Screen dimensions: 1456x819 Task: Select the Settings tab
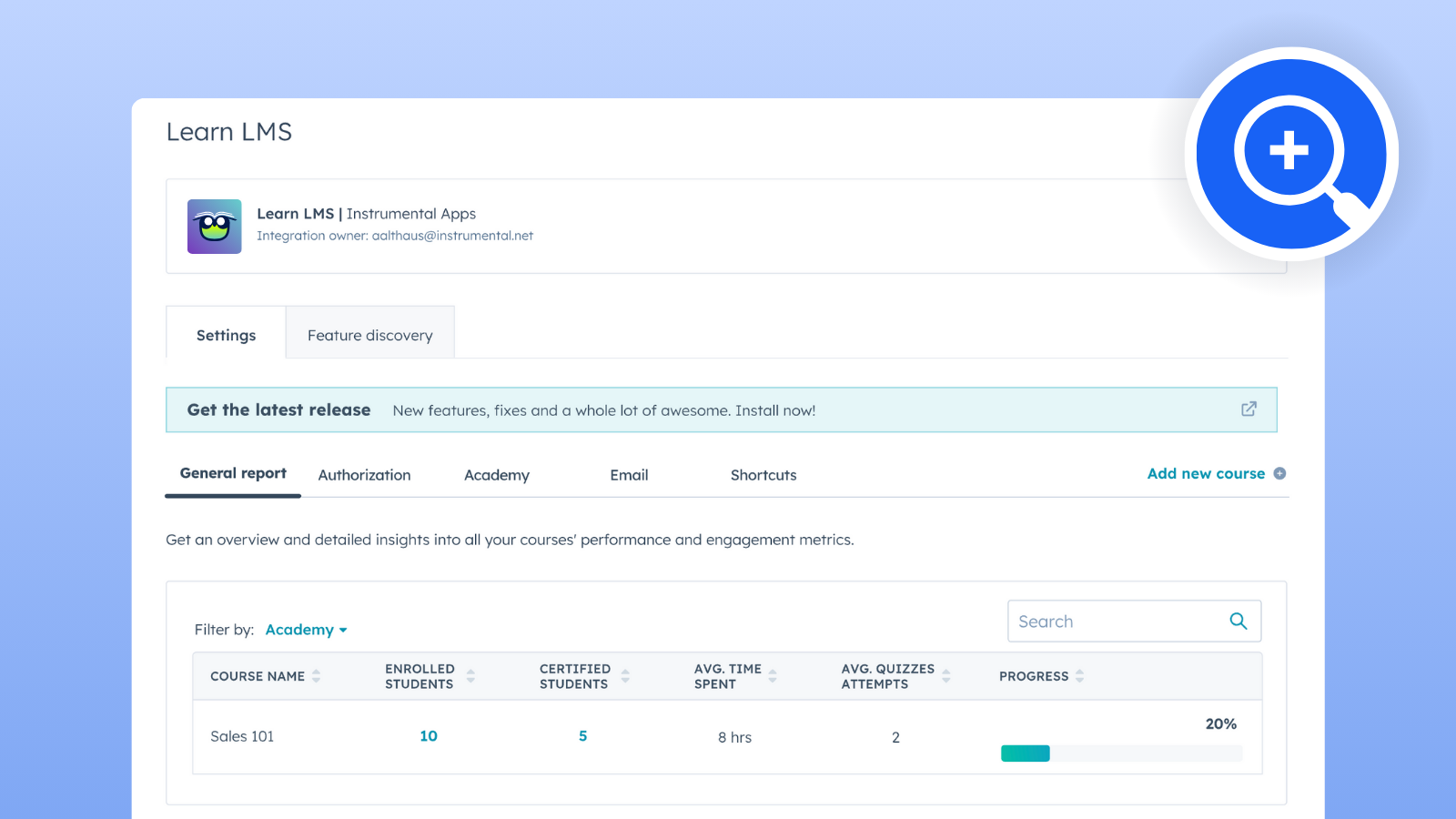[226, 335]
